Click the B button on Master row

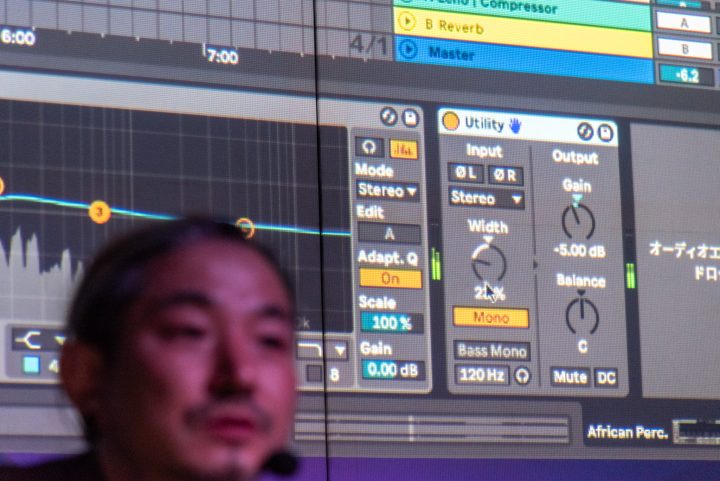tap(685, 49)
